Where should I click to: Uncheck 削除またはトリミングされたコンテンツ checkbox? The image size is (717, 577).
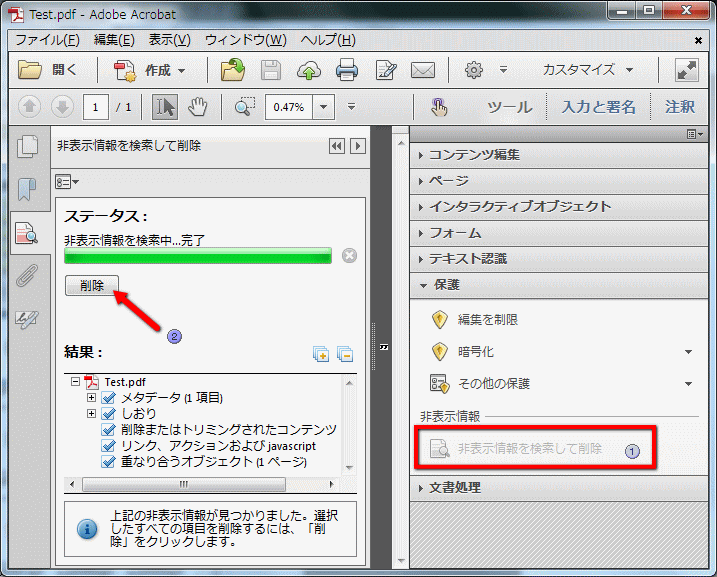[108, 430]
